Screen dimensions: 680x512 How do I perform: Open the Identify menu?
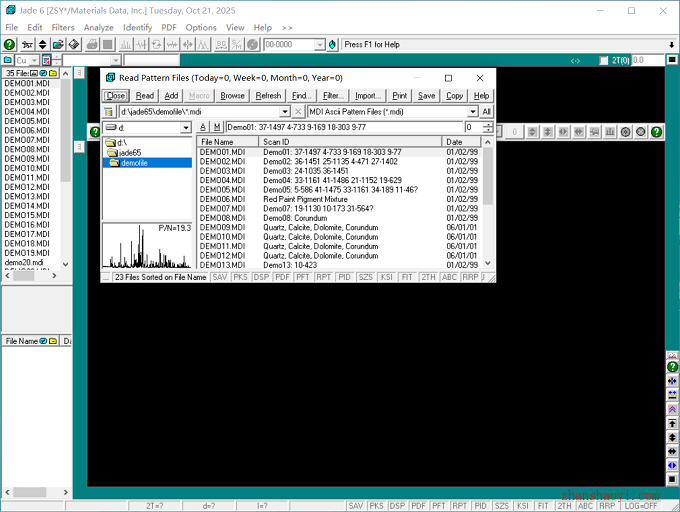(137, 27)
